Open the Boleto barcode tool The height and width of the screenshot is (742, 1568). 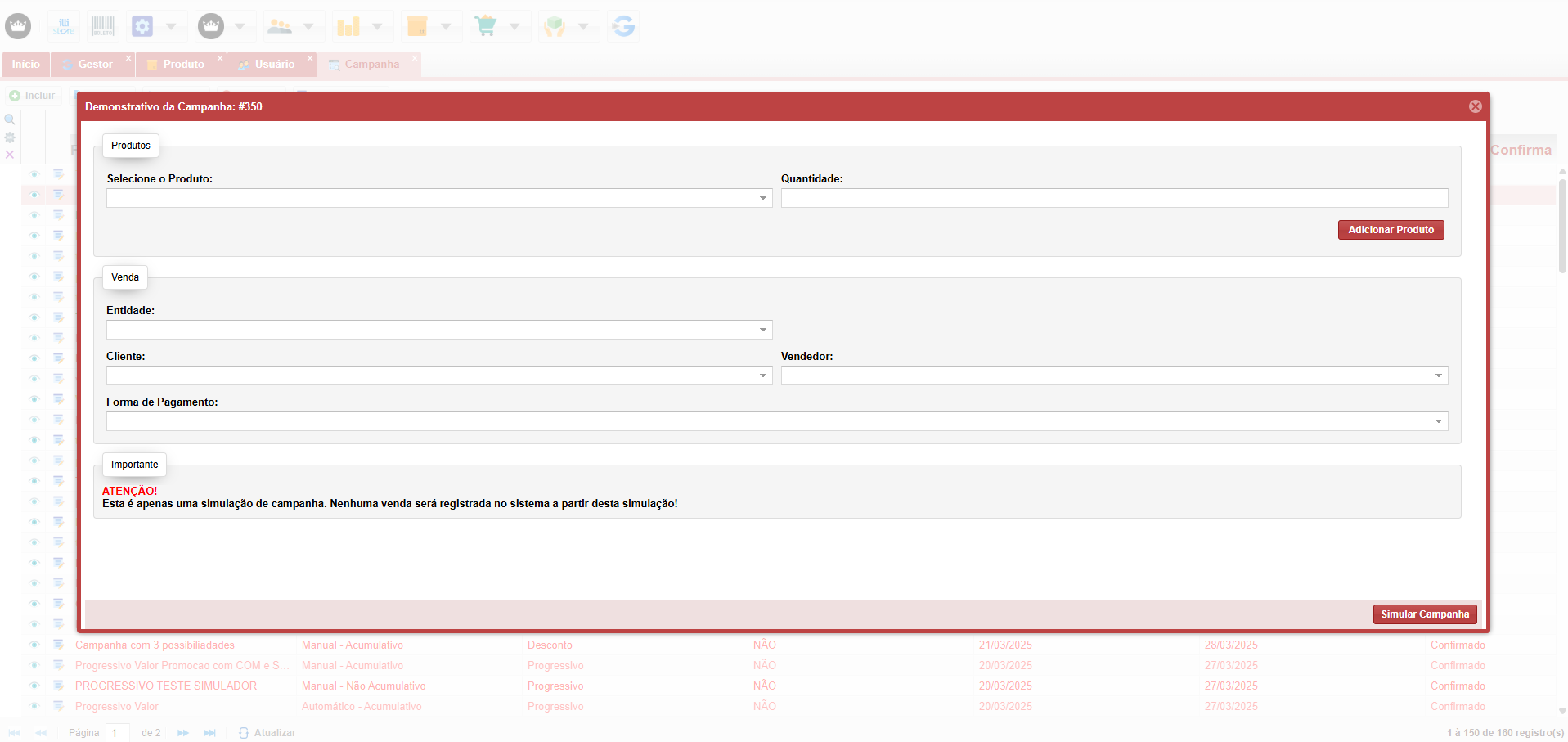(103, 26)
